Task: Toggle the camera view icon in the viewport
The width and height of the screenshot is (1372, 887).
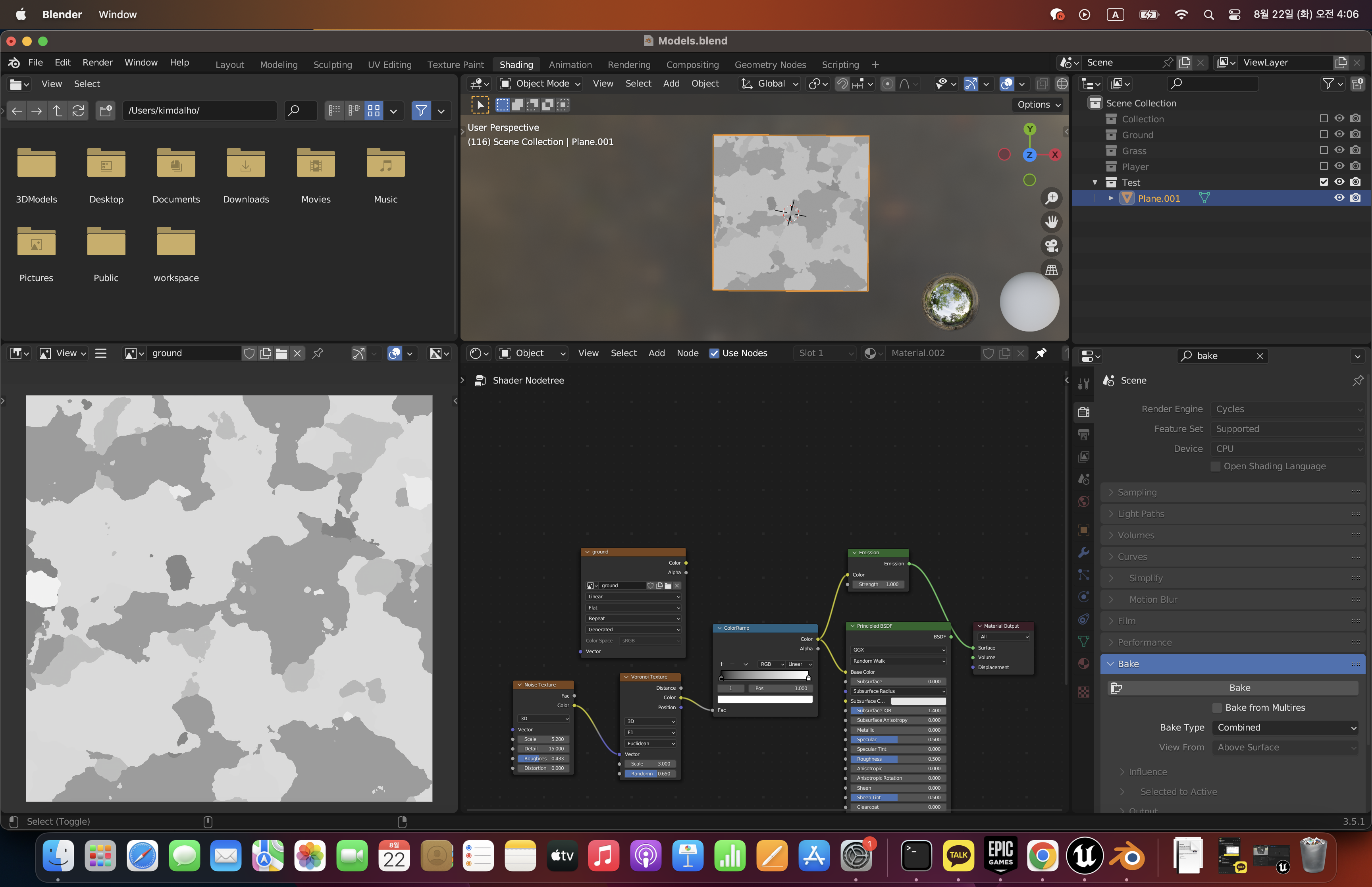Action: [1051, 246]
